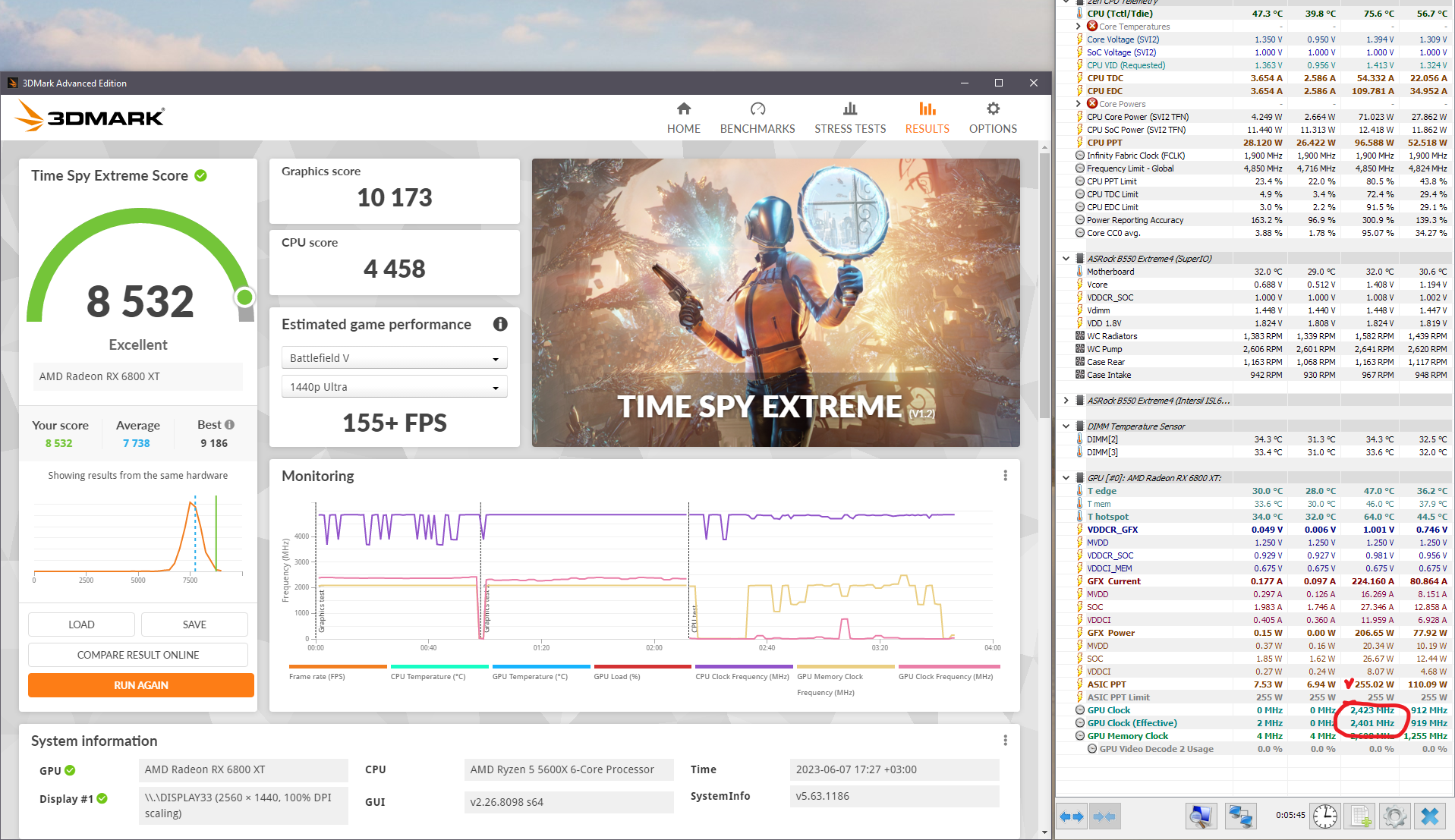Click the thermometer icon beside T hotspot

[x=1079, y=517]
